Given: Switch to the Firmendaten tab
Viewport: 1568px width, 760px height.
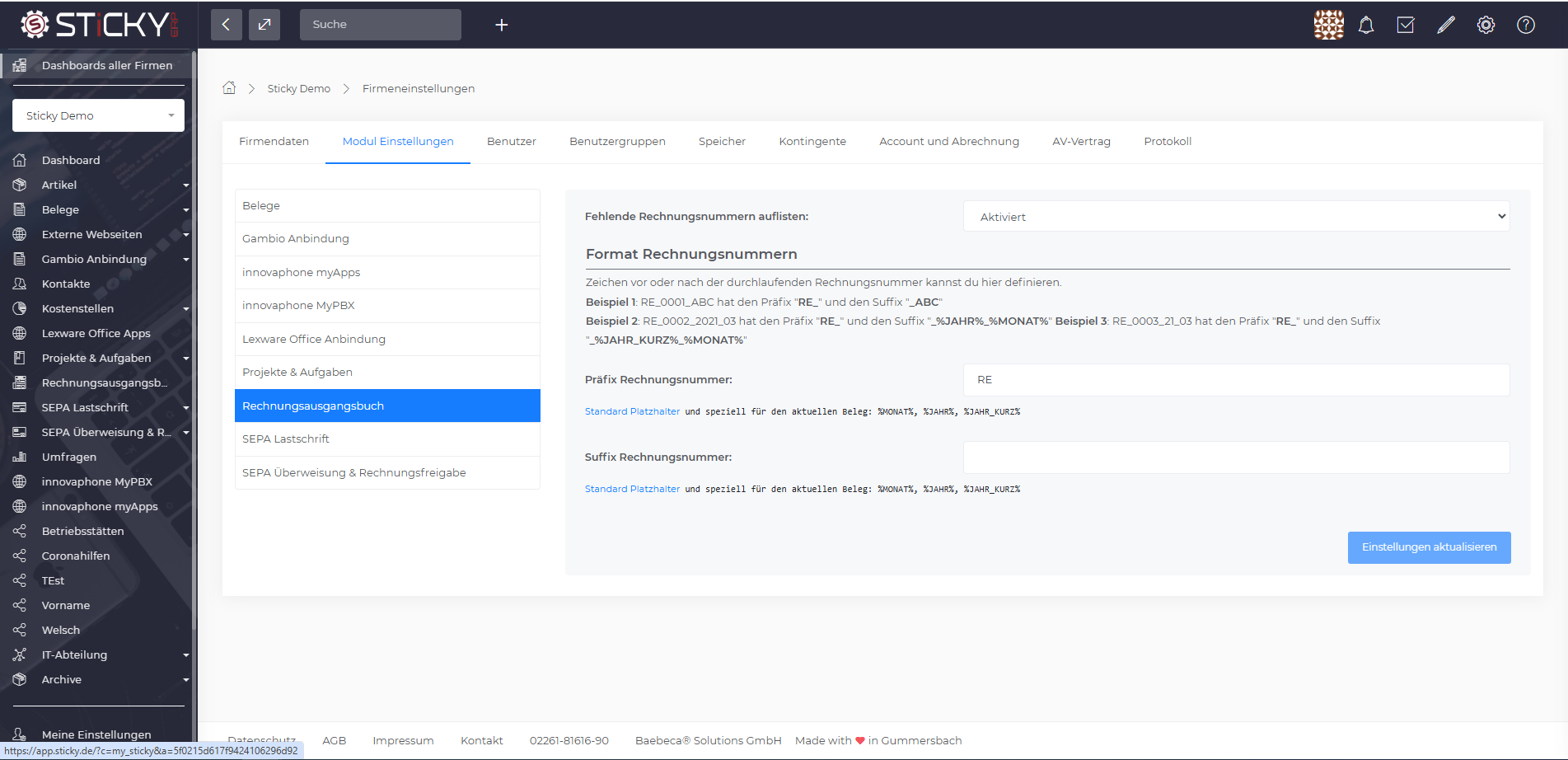Looking at the screenshot, I should point(274,141).
